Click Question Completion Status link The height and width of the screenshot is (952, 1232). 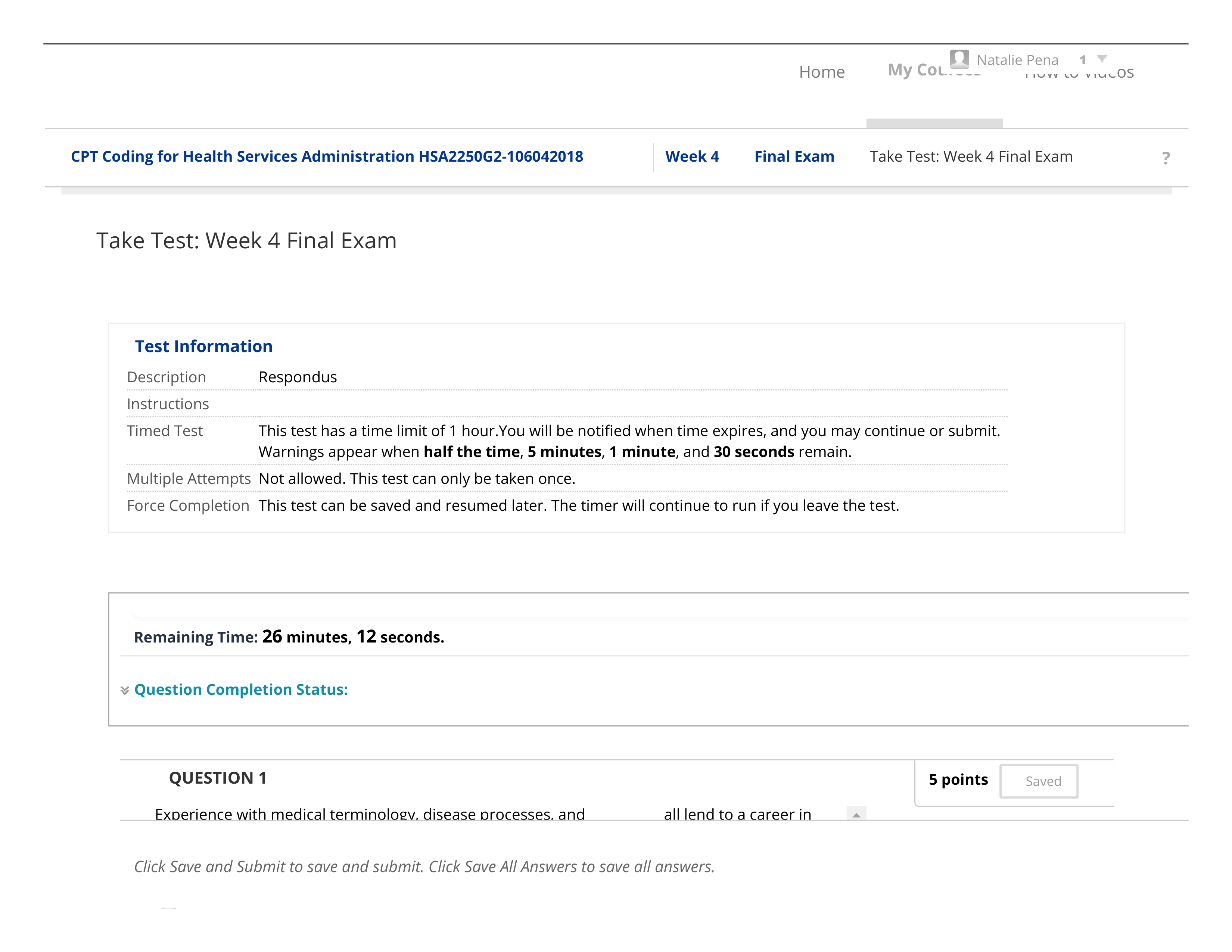[241, 690]
